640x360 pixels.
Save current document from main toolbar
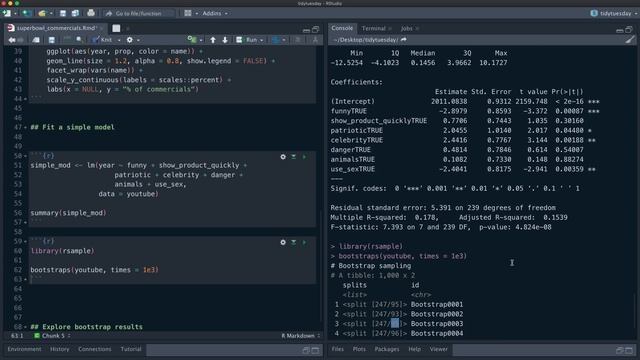[x=62, y=13]
